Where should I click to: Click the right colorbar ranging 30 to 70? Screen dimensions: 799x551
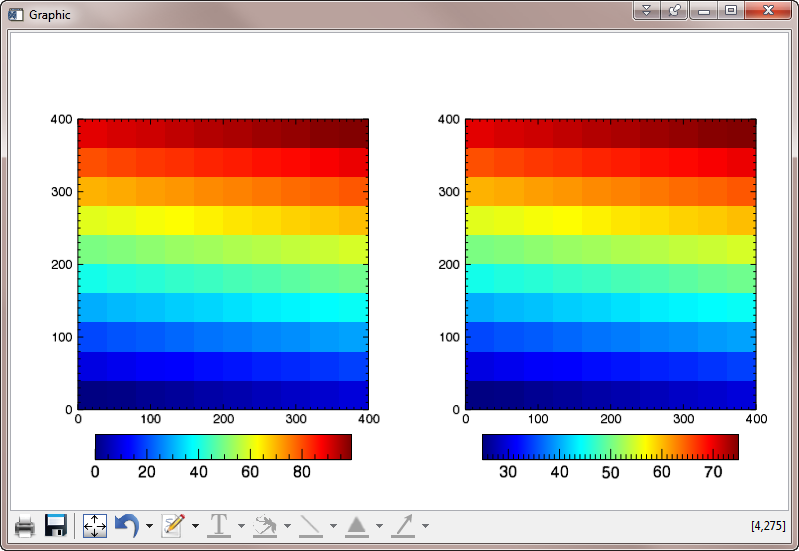click(610, 446)
